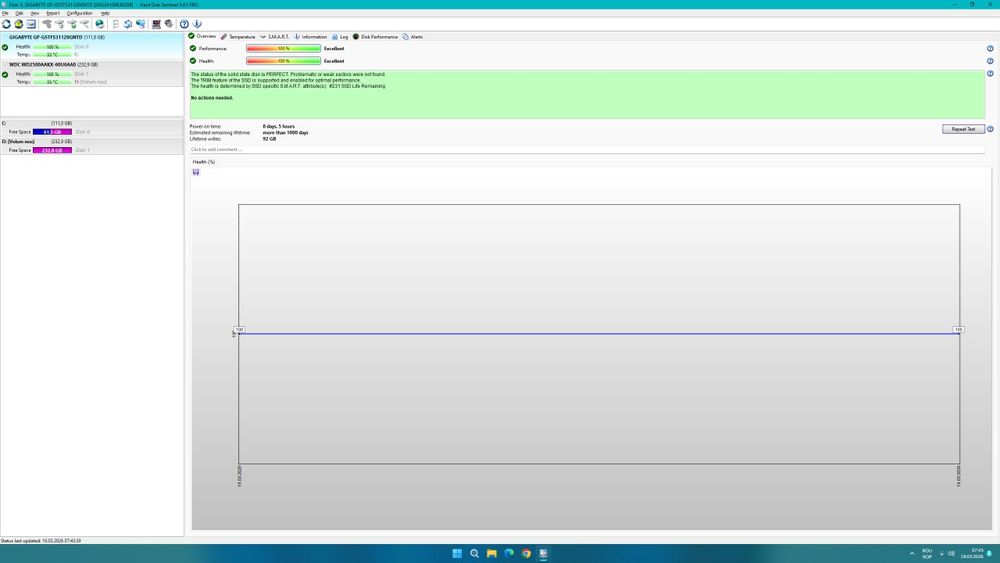Click Hard Disk Sentinel taskbar icon
The width and height of the screenshot is (1000, 563).
[x=543, y=553]
